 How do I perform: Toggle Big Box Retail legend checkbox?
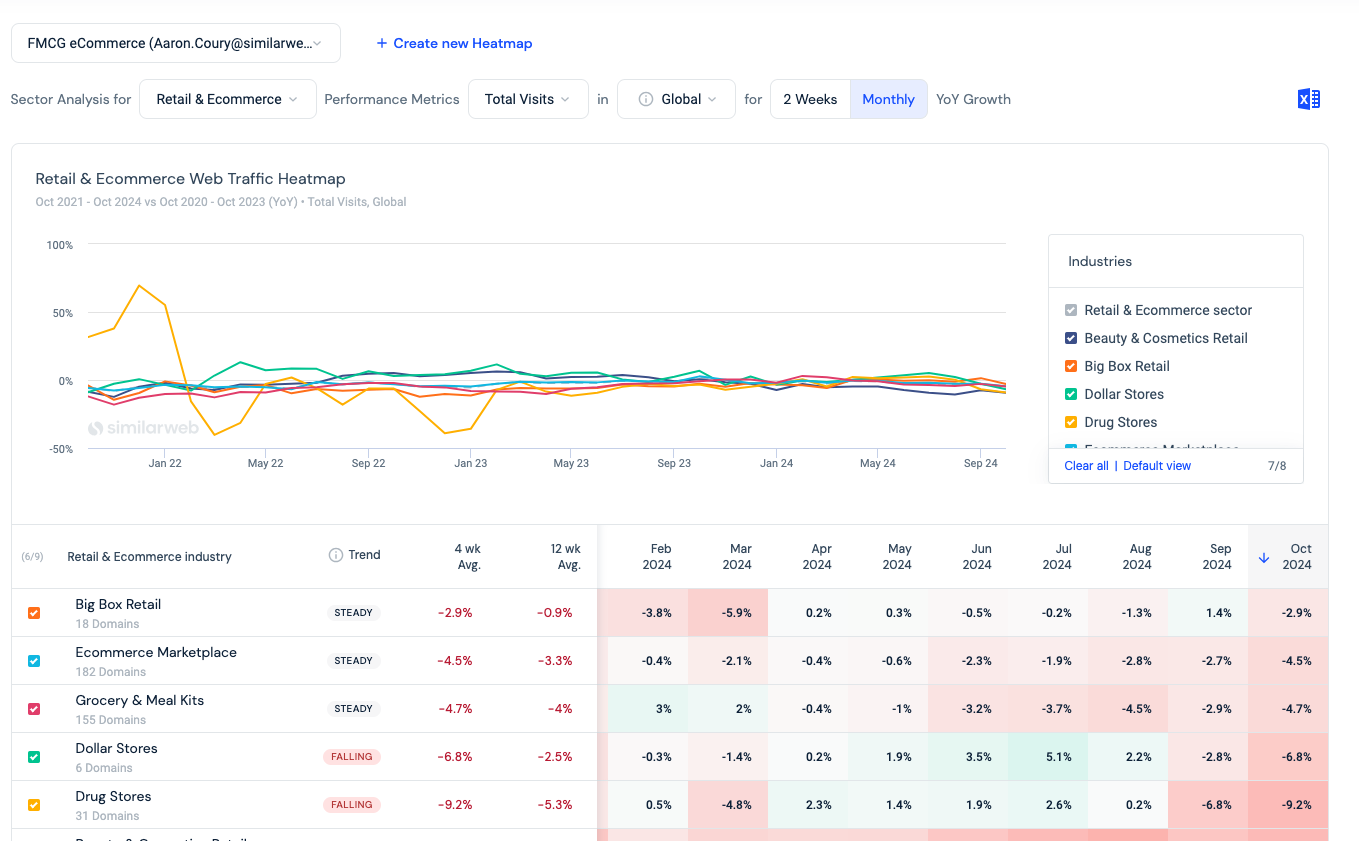coord(1071,366)
